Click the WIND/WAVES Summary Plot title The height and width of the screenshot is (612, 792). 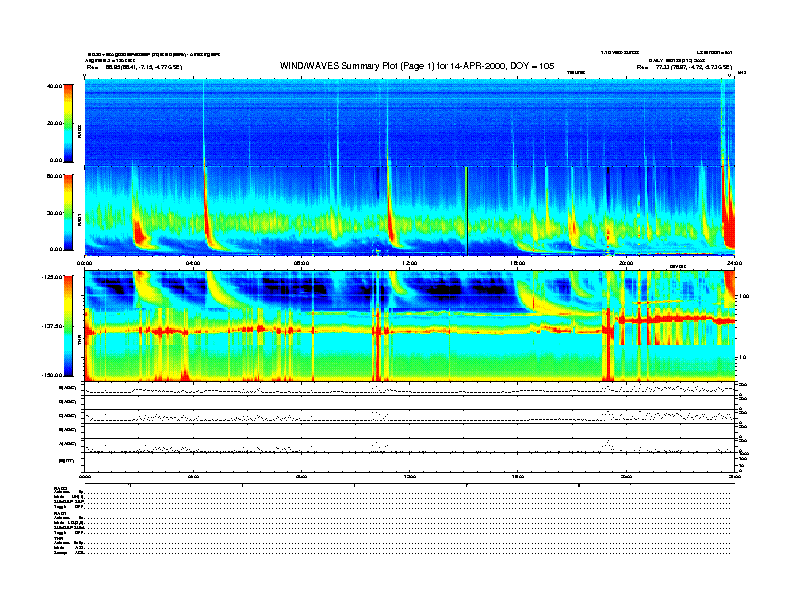click(417, 66)
